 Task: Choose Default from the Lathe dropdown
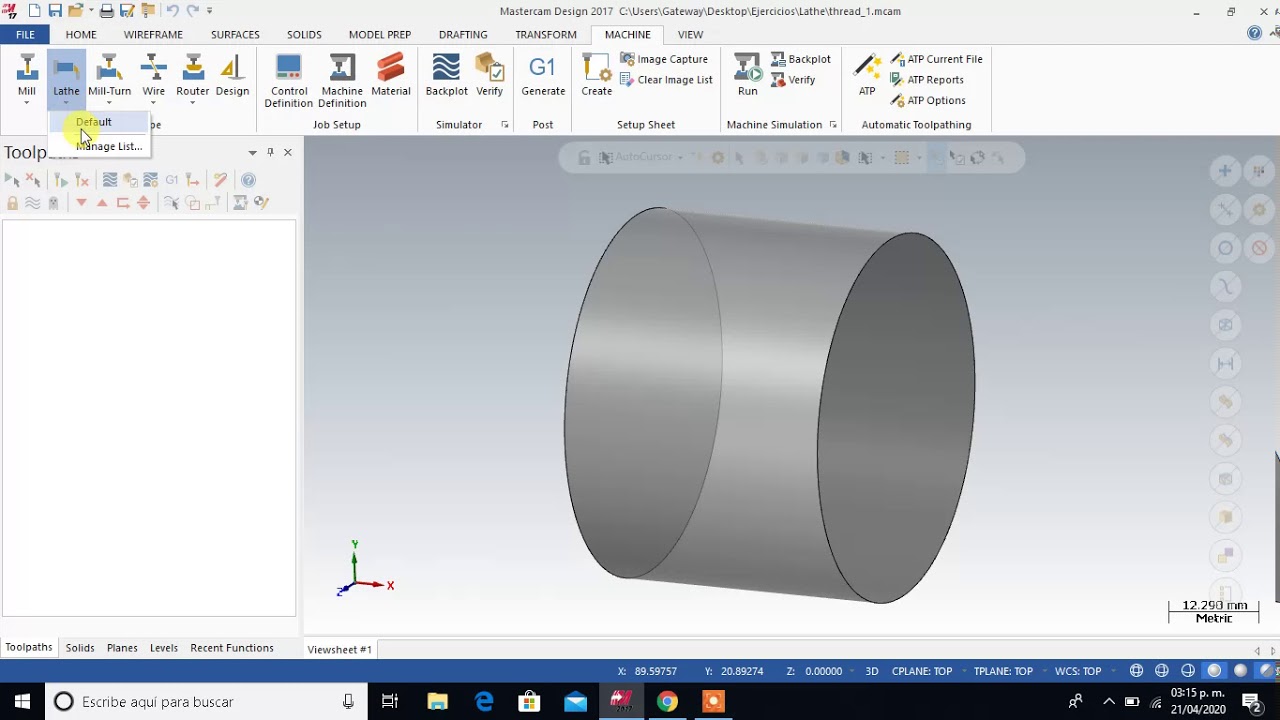click(x=94, y=122)
